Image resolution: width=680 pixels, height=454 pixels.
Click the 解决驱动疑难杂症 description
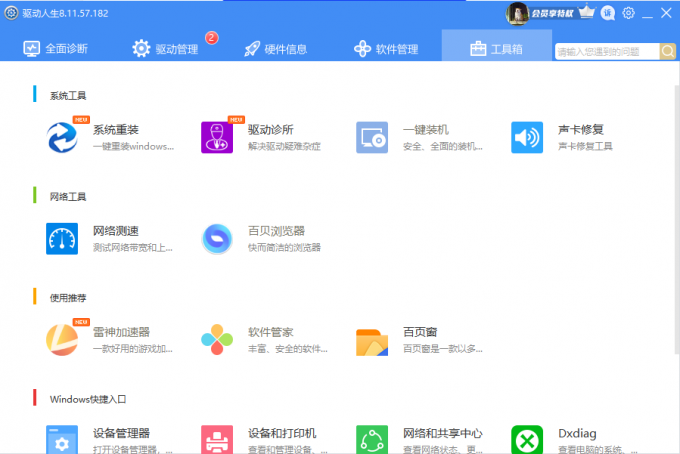click(284, 147)
